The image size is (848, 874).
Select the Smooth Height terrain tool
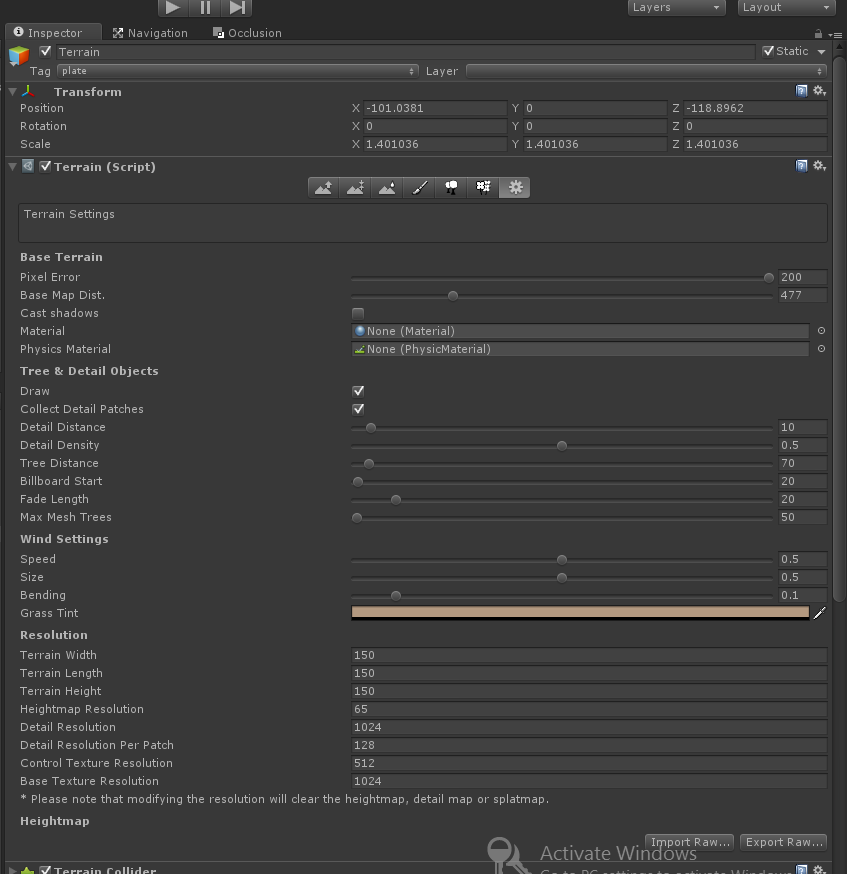(387, 187)
